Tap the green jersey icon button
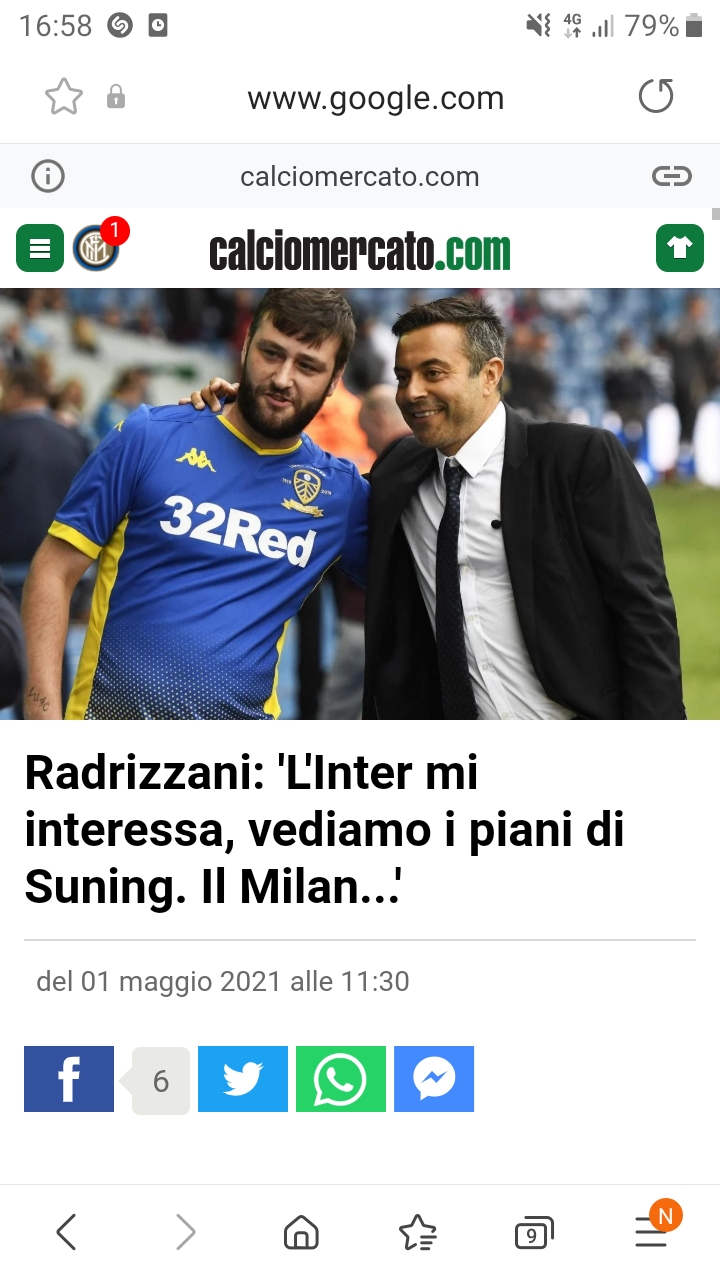 tap(680, 248)
